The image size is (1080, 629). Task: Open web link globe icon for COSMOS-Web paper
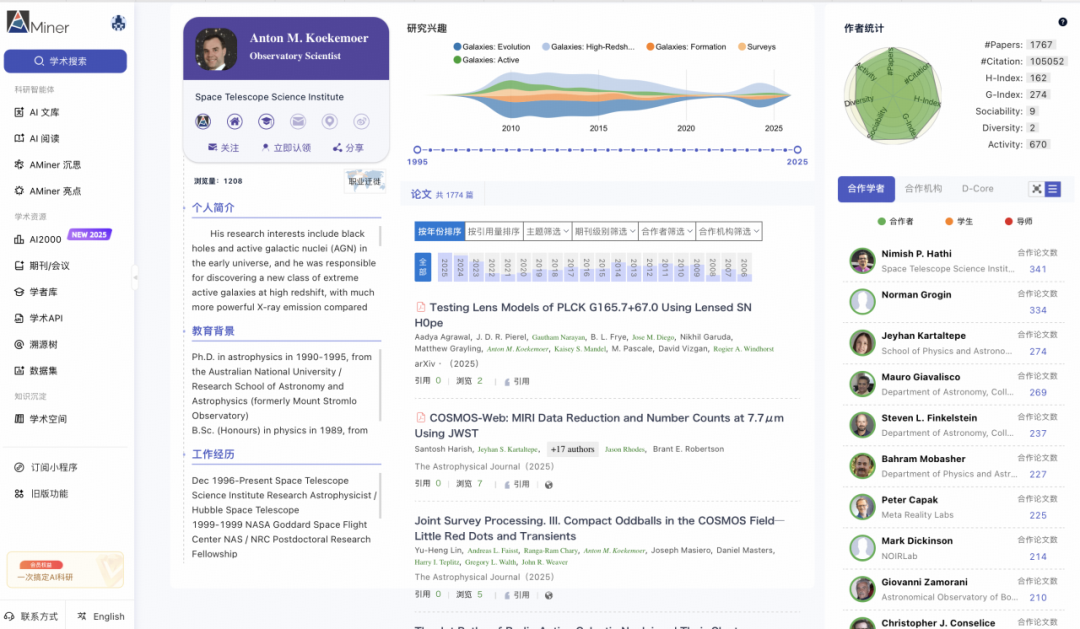click(x=549, y=485)
